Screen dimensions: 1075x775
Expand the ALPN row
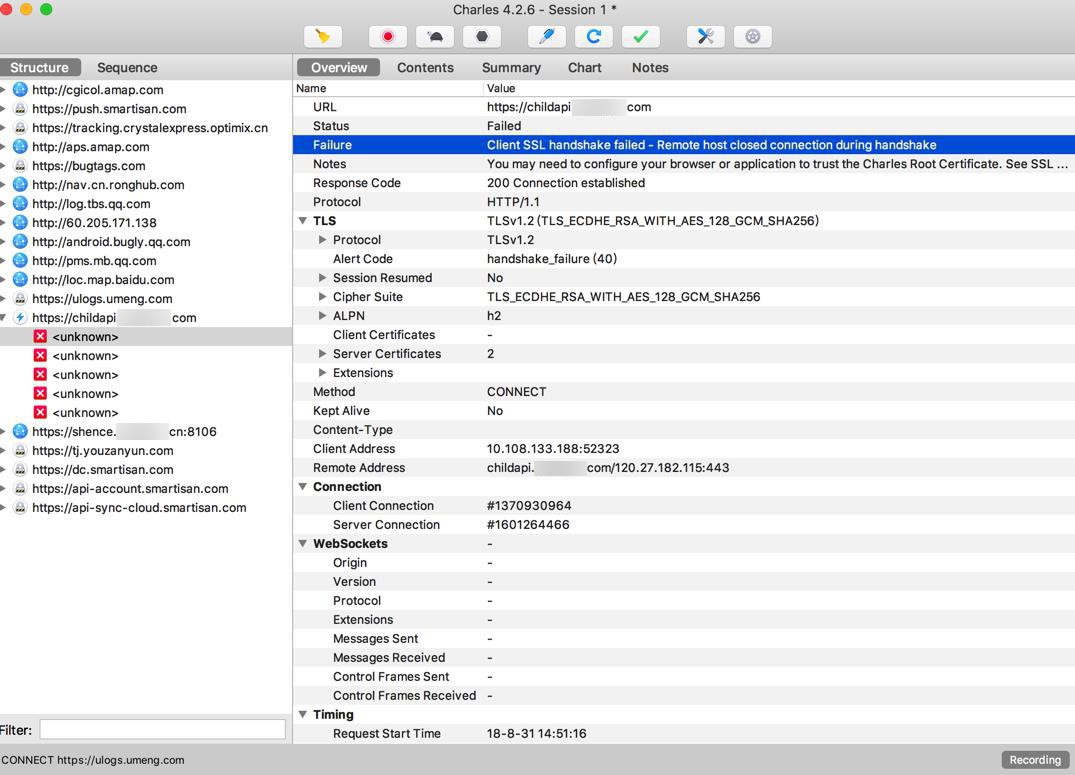click(x=322, y=315)
